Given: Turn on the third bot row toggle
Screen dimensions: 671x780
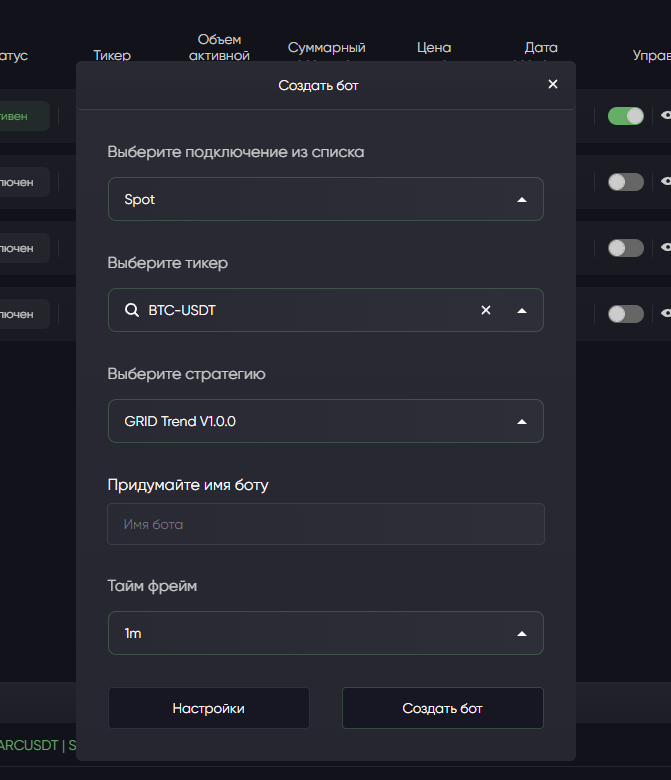Looking at the screenshot, I should coord(626,248).
